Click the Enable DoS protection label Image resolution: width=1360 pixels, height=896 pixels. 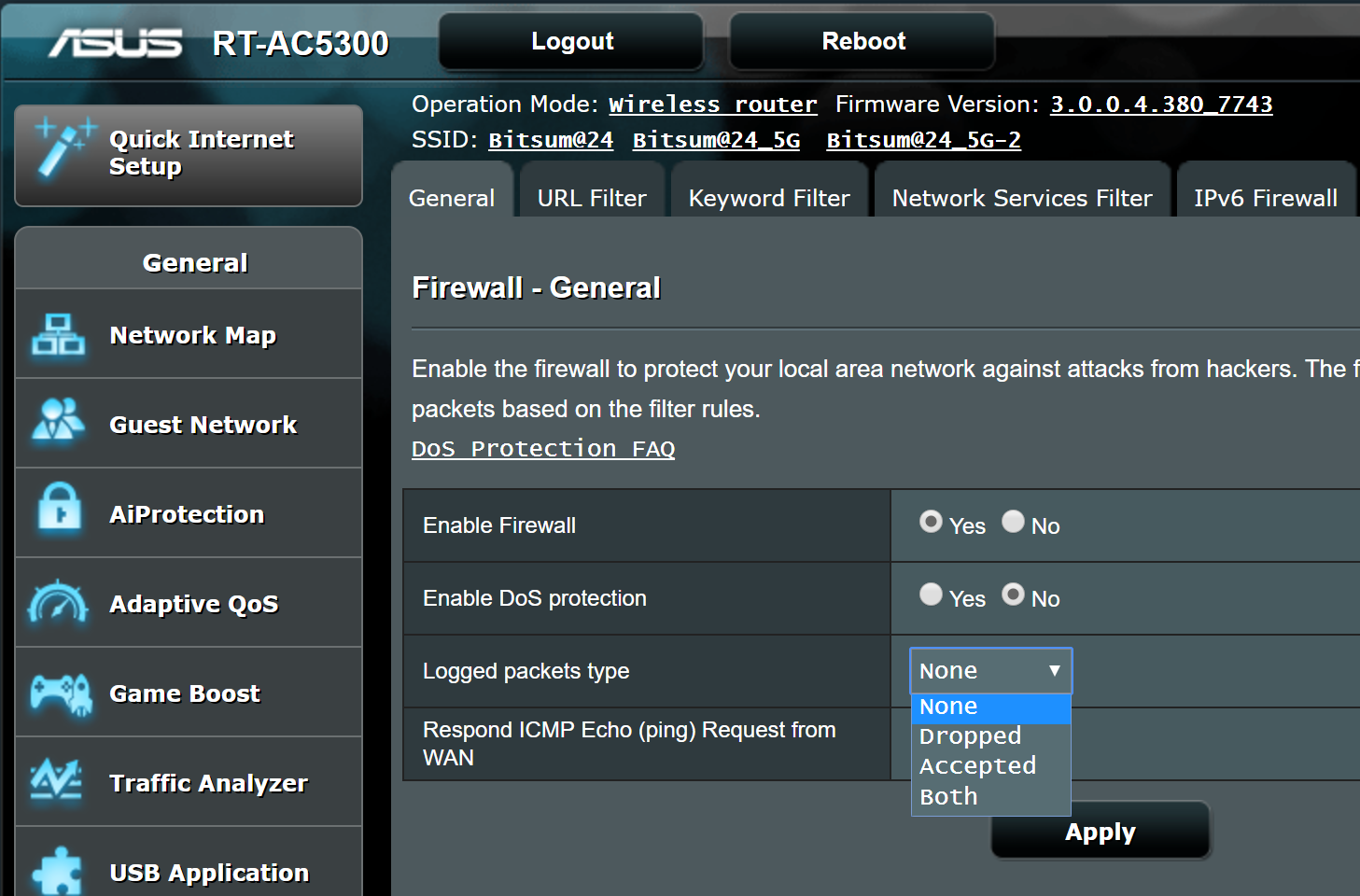pyautogui.click(x=534, y=598)
